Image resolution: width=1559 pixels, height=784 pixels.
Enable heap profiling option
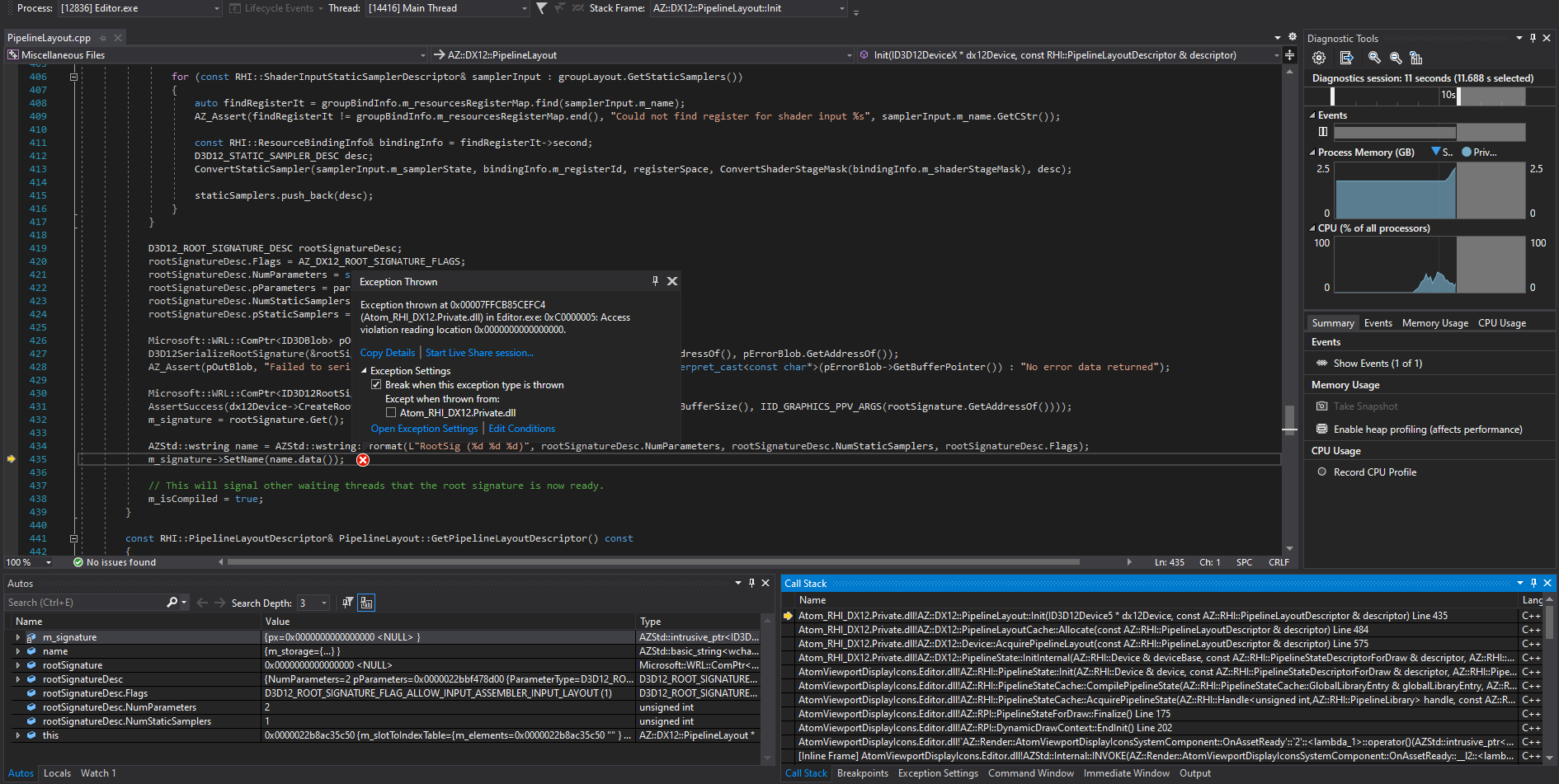[x=1427, y=430]
